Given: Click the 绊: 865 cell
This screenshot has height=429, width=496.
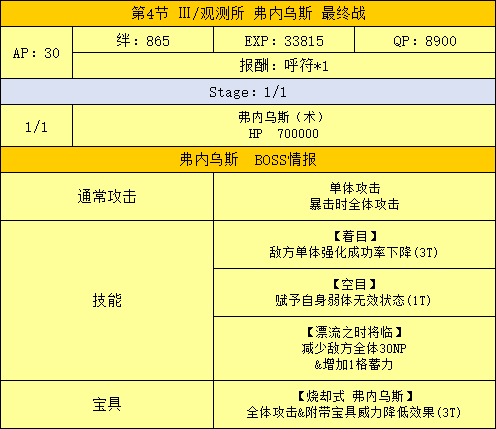Looking at the screenshot, I should [x=143, y=40].
